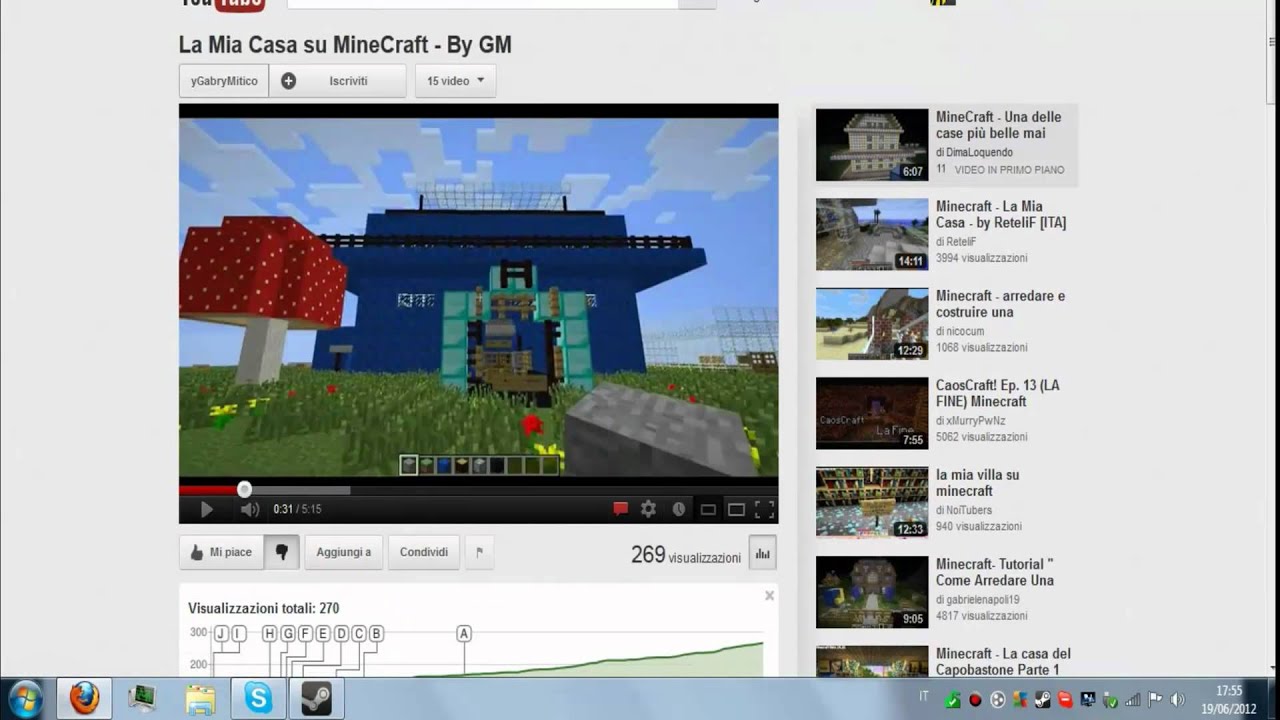Select chart marker F

point(305,633)
